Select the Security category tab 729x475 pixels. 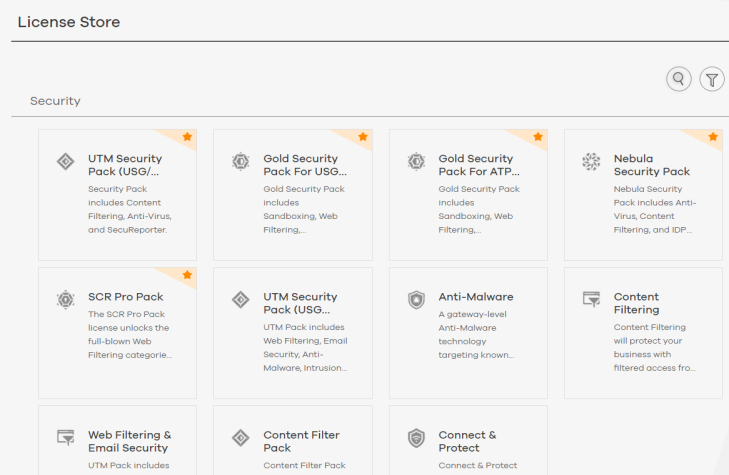pos(55,101)
